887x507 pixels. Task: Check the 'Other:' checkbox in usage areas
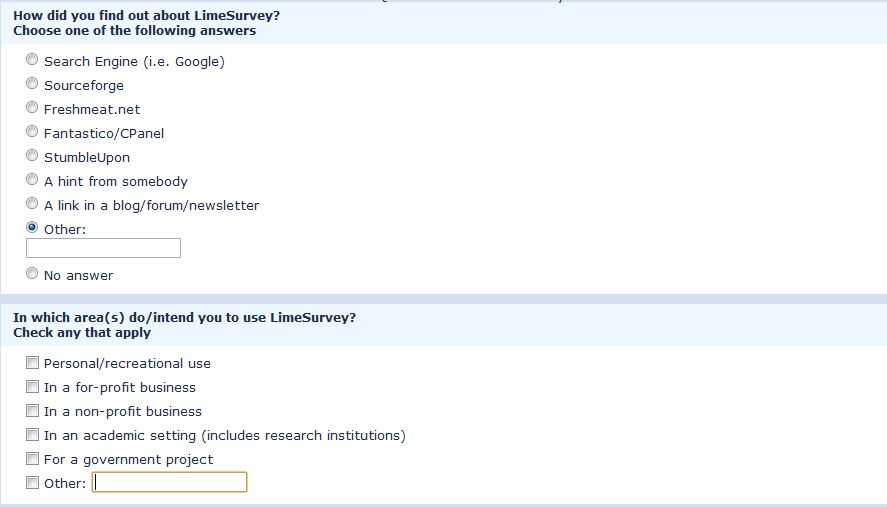tap(33, 483)
